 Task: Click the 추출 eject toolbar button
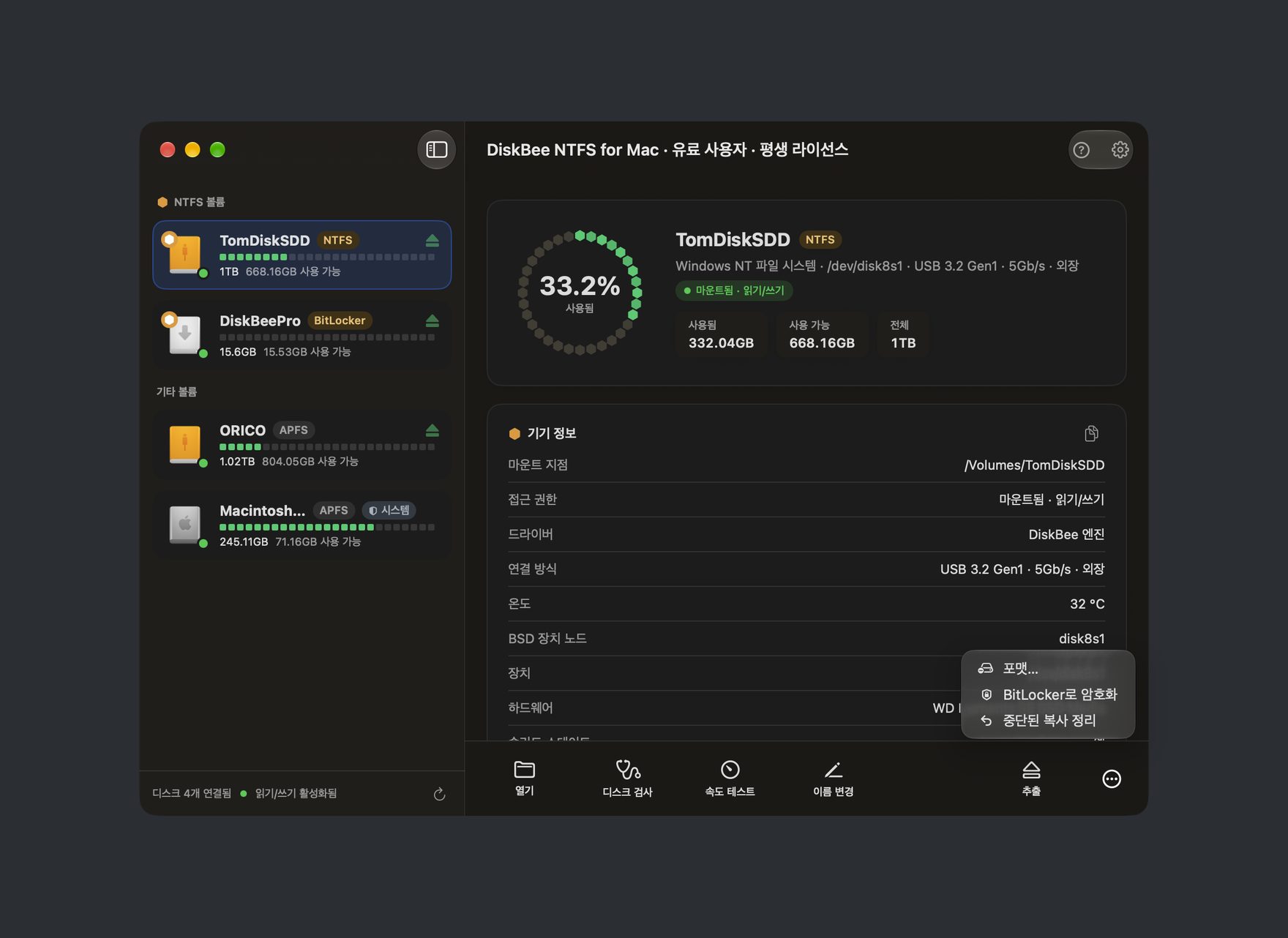[1031, 778]
